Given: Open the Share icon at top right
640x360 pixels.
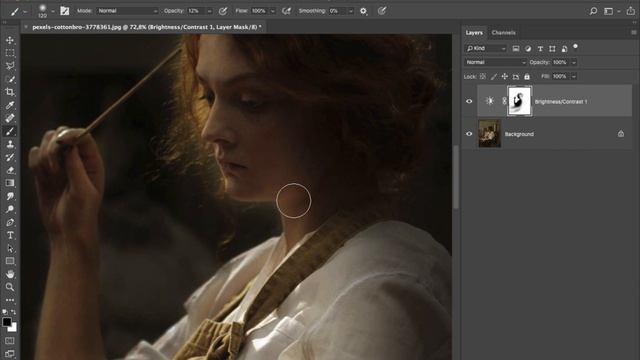Looking at the screenshot, I should point(631,11).
